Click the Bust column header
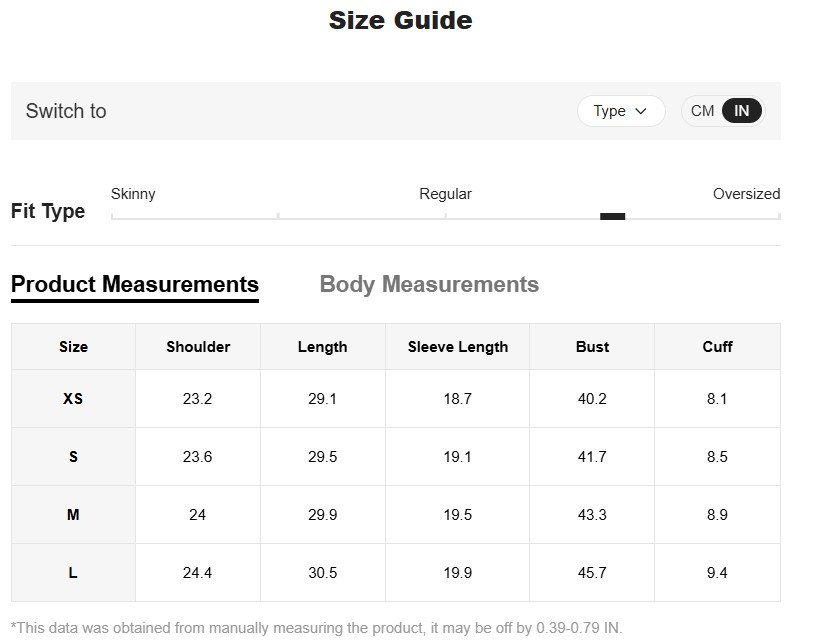The height and width of the screenshot is (643, 835). [x=592, y=347]
